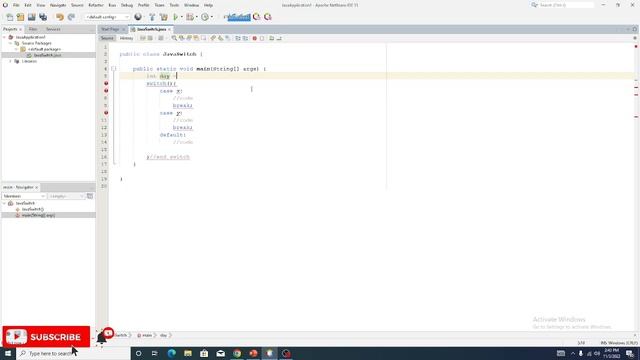640x360 pixels.
Task: Click the error marker on the switch line
Action: tap(106, 83)
